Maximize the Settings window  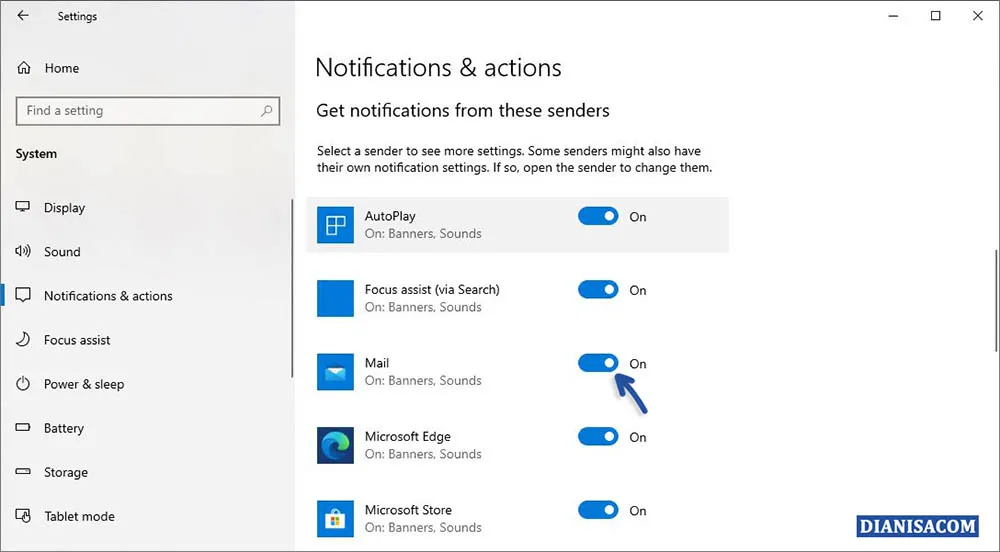click(936, 15)
